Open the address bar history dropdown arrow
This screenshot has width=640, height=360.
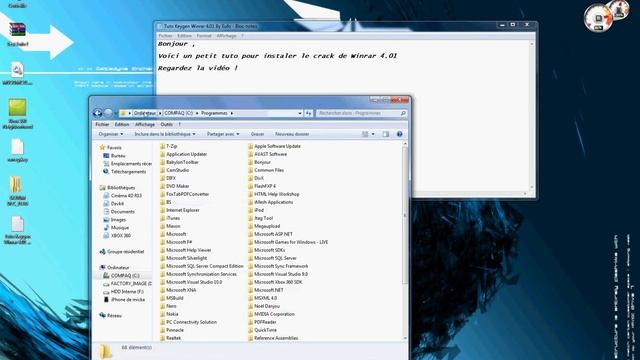pos(300,113)
